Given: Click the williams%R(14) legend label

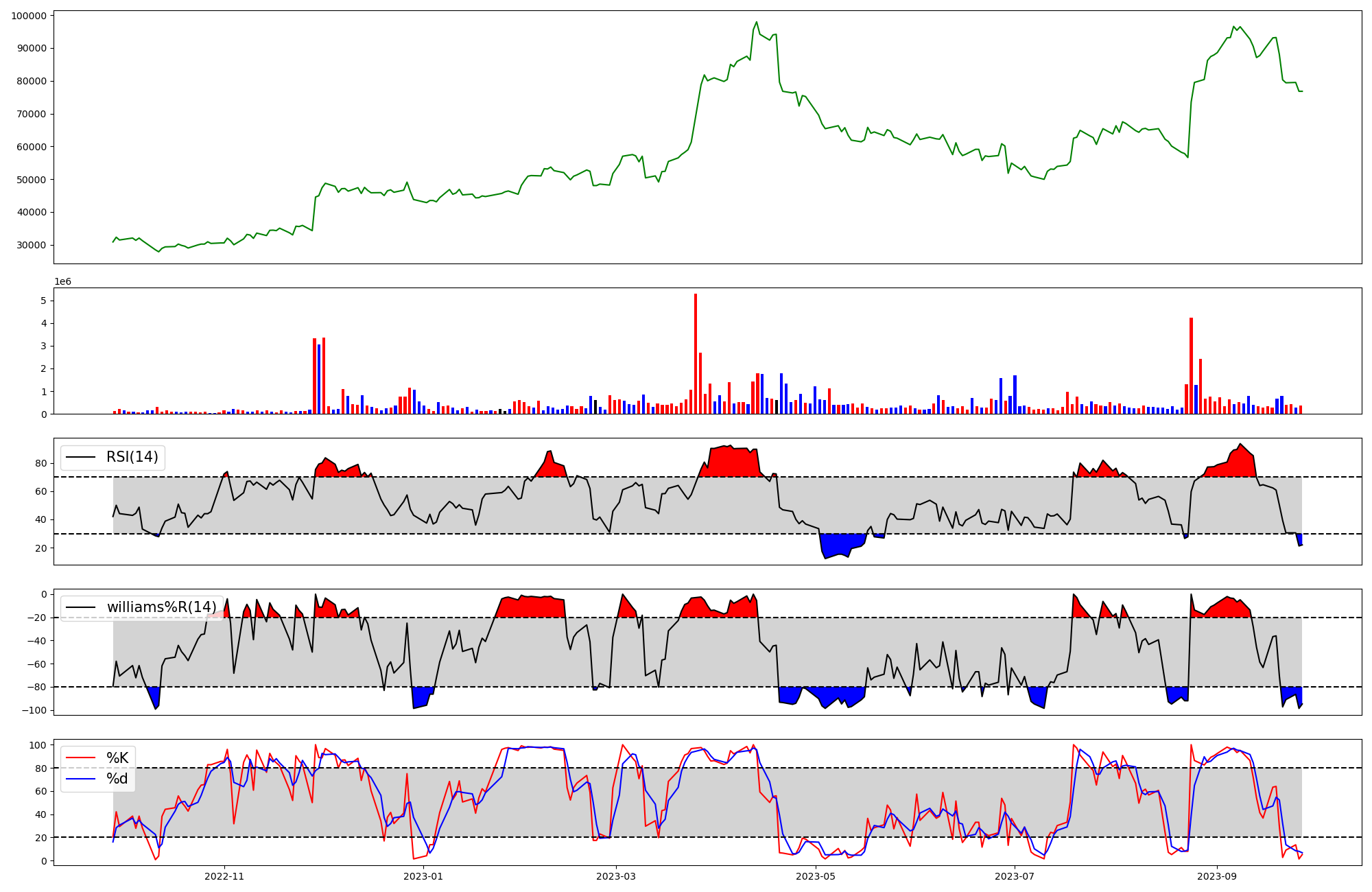Looking at the screenshot, I should [161, 607].
